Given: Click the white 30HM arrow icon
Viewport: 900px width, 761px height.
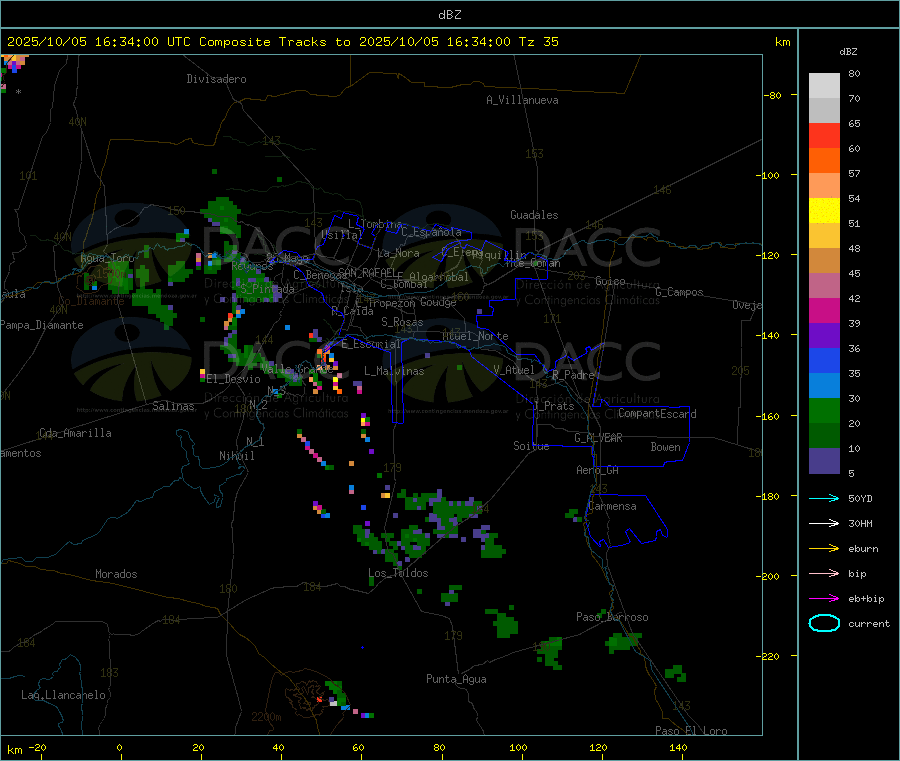Looking at the screenshot, I should (x=824, y=523).
